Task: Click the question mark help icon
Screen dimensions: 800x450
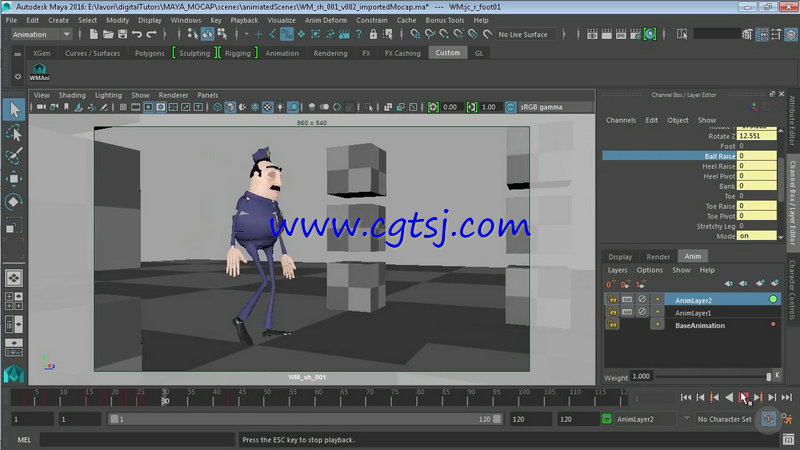Action: tap(359, 34)
